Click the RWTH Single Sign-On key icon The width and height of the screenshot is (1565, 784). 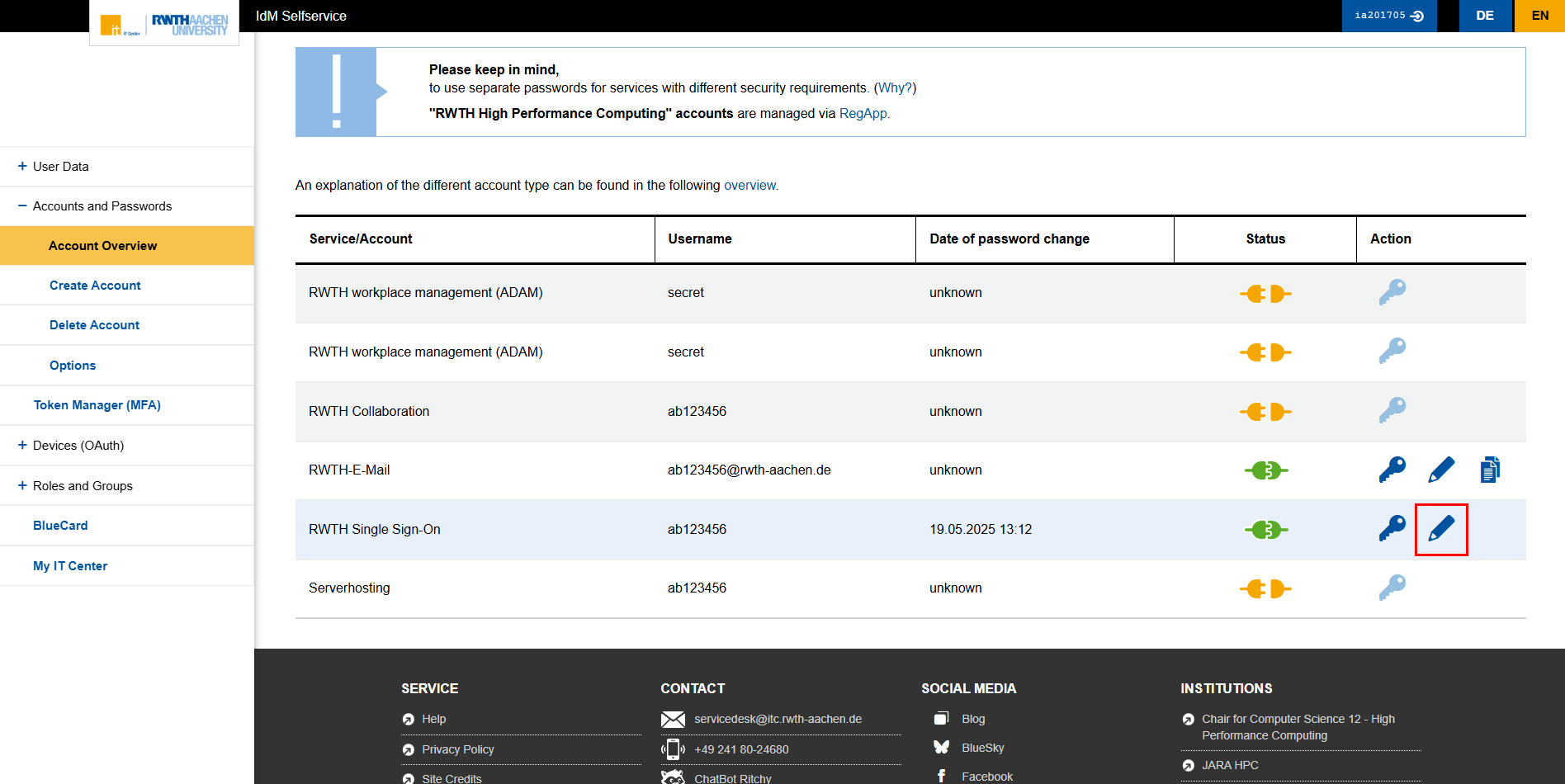coord(1392,528)
